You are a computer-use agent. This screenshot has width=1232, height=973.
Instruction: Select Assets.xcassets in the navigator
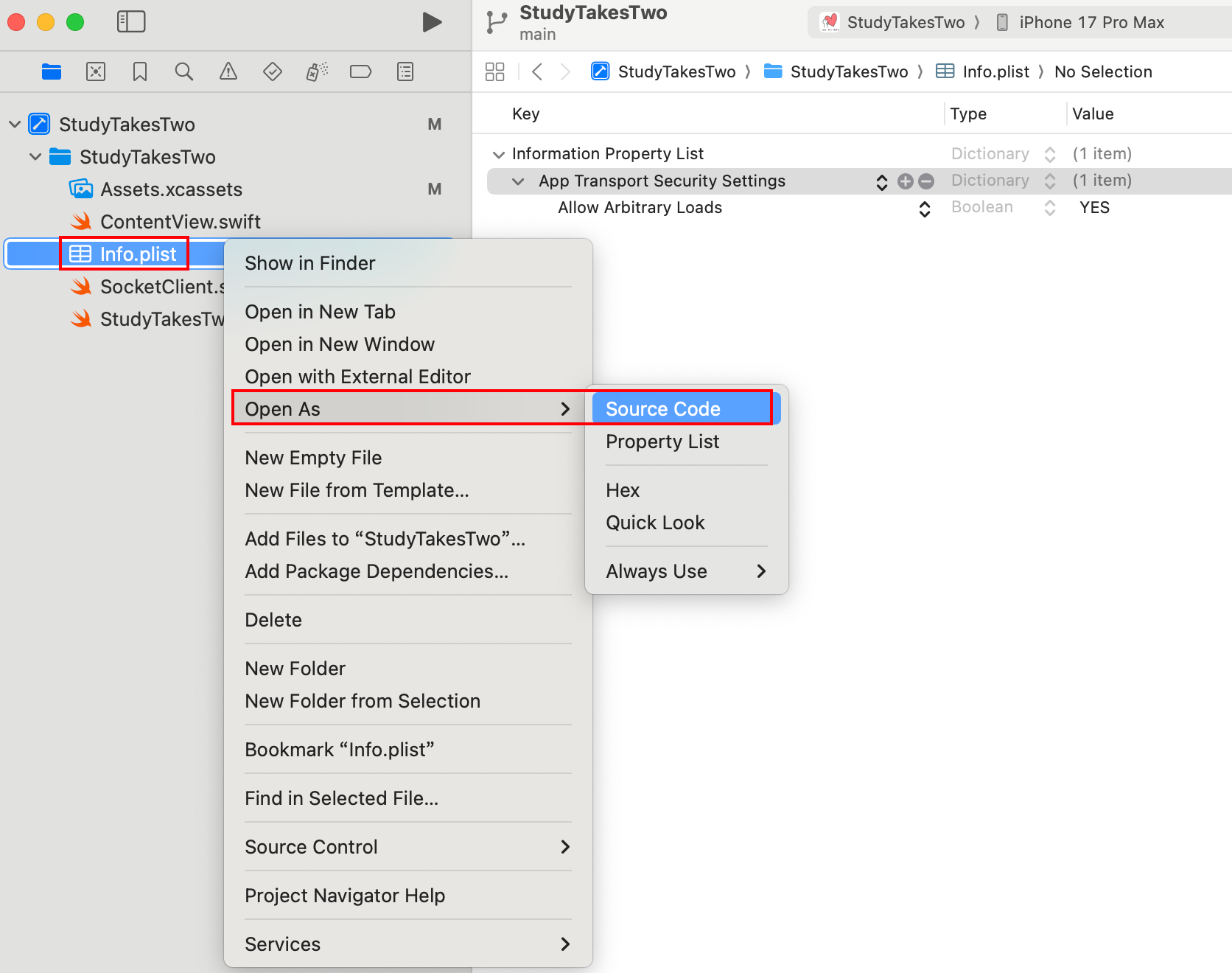(171, 189)
